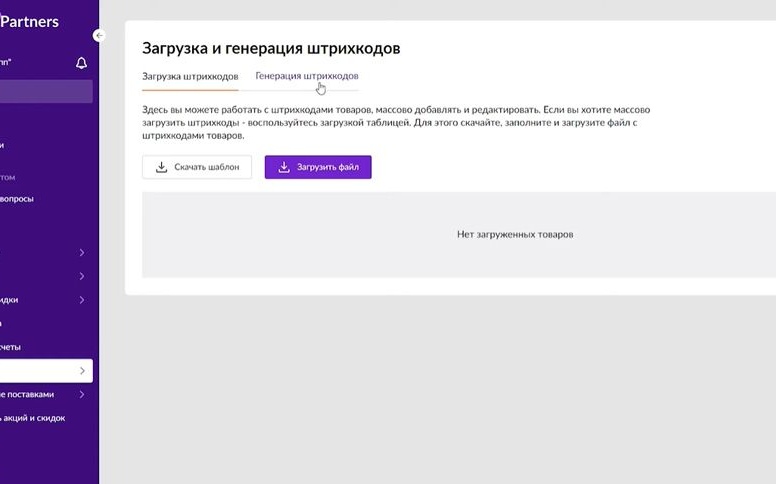Click the Загрузить файл button
The height and width of the screenshot is (484, 776).
pyautogui.click(x=318, y=167)
